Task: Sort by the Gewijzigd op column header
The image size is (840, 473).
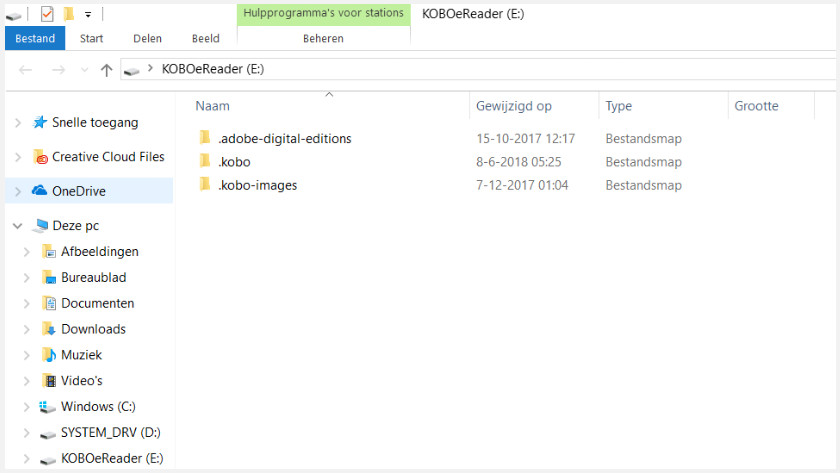Action: (x=514, y=106)
